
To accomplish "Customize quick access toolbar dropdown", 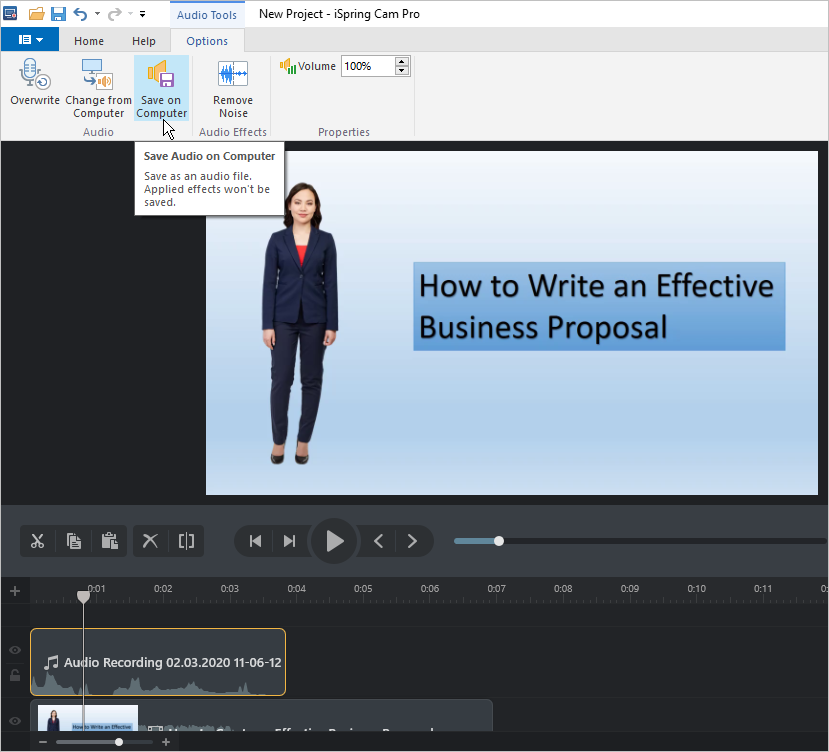I will click(142, 14).
